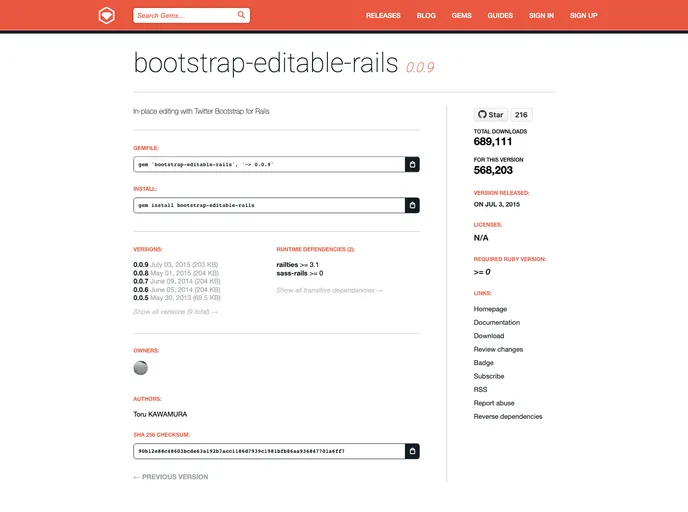Click the Report abuse link
Screen dimensions: 688x512
click(x=494, y=403)
